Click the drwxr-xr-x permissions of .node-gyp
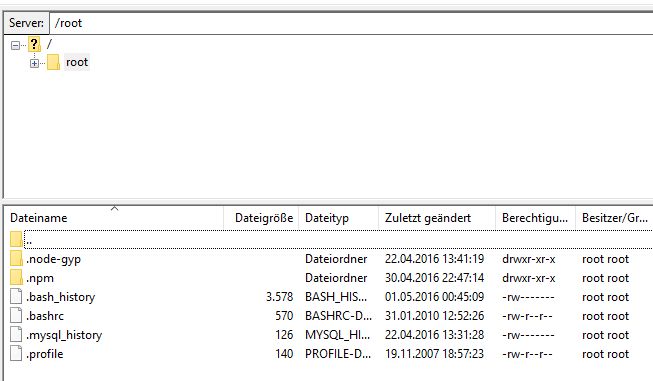 [x=528, y=259]
